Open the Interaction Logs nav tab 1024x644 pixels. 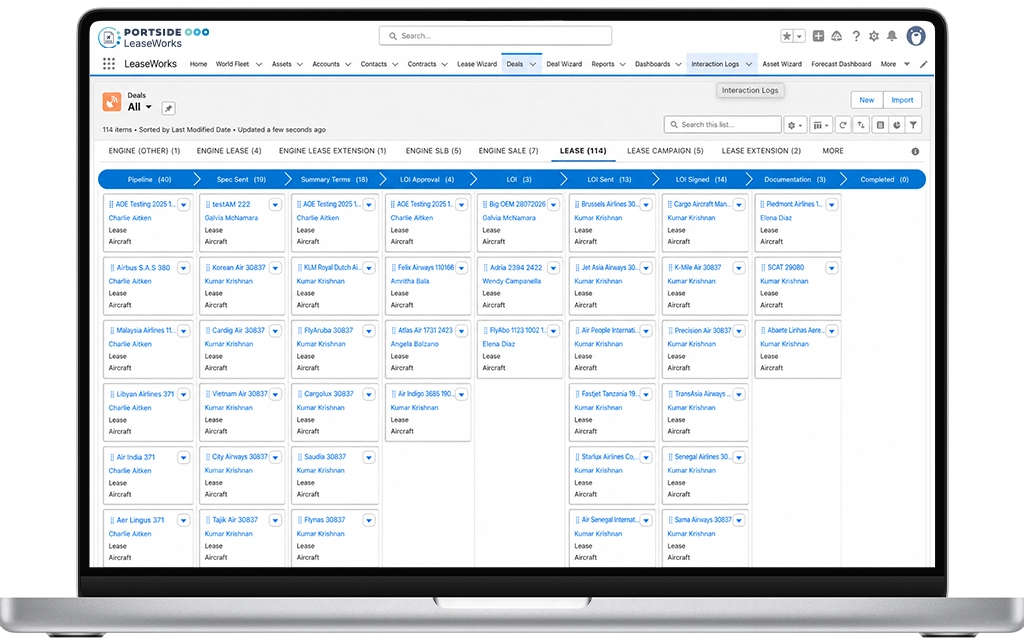pos(715,64)
